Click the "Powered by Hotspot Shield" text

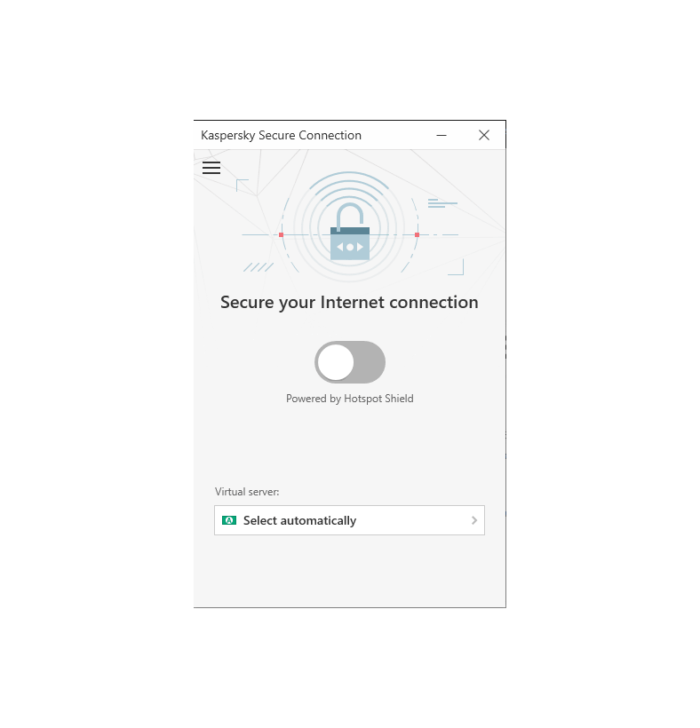350,399
